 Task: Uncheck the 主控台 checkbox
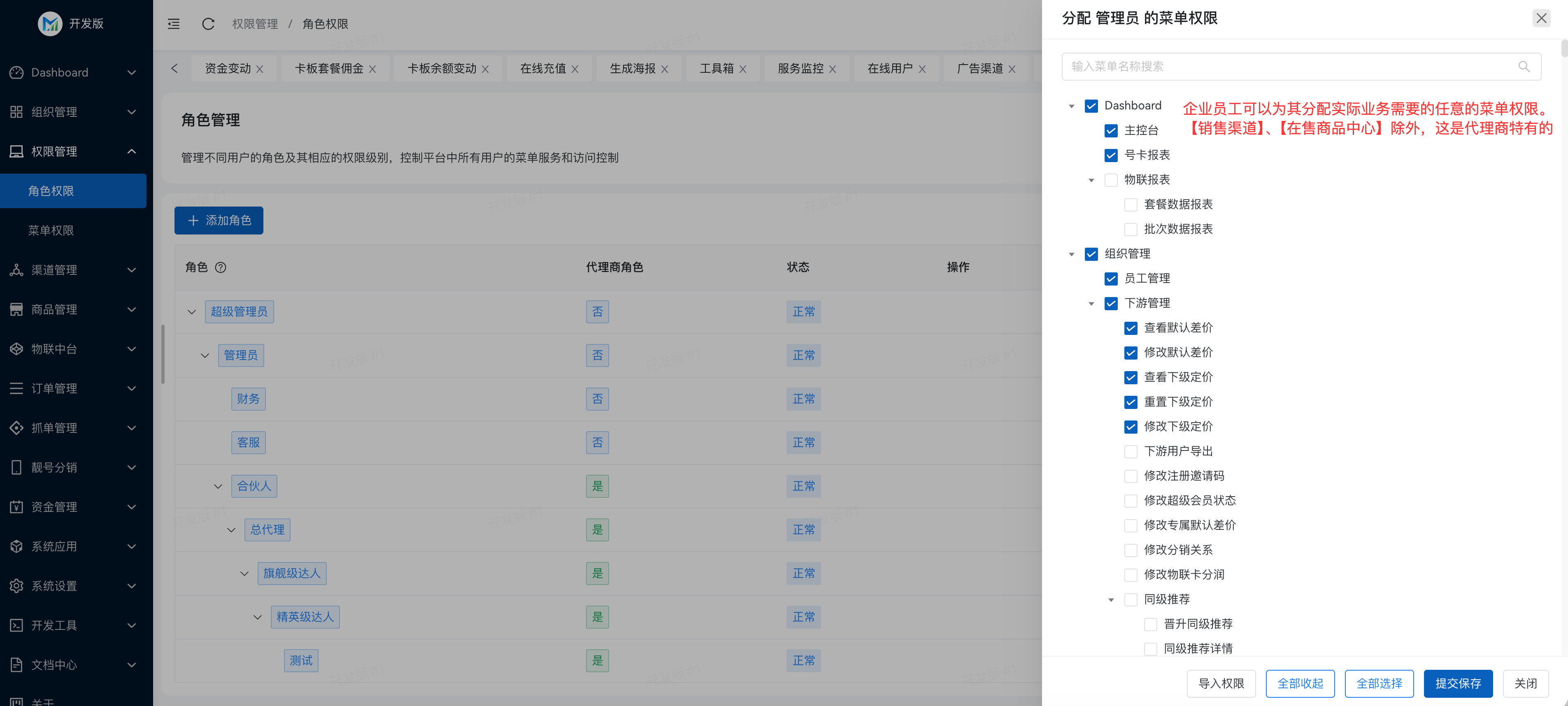1111,130
